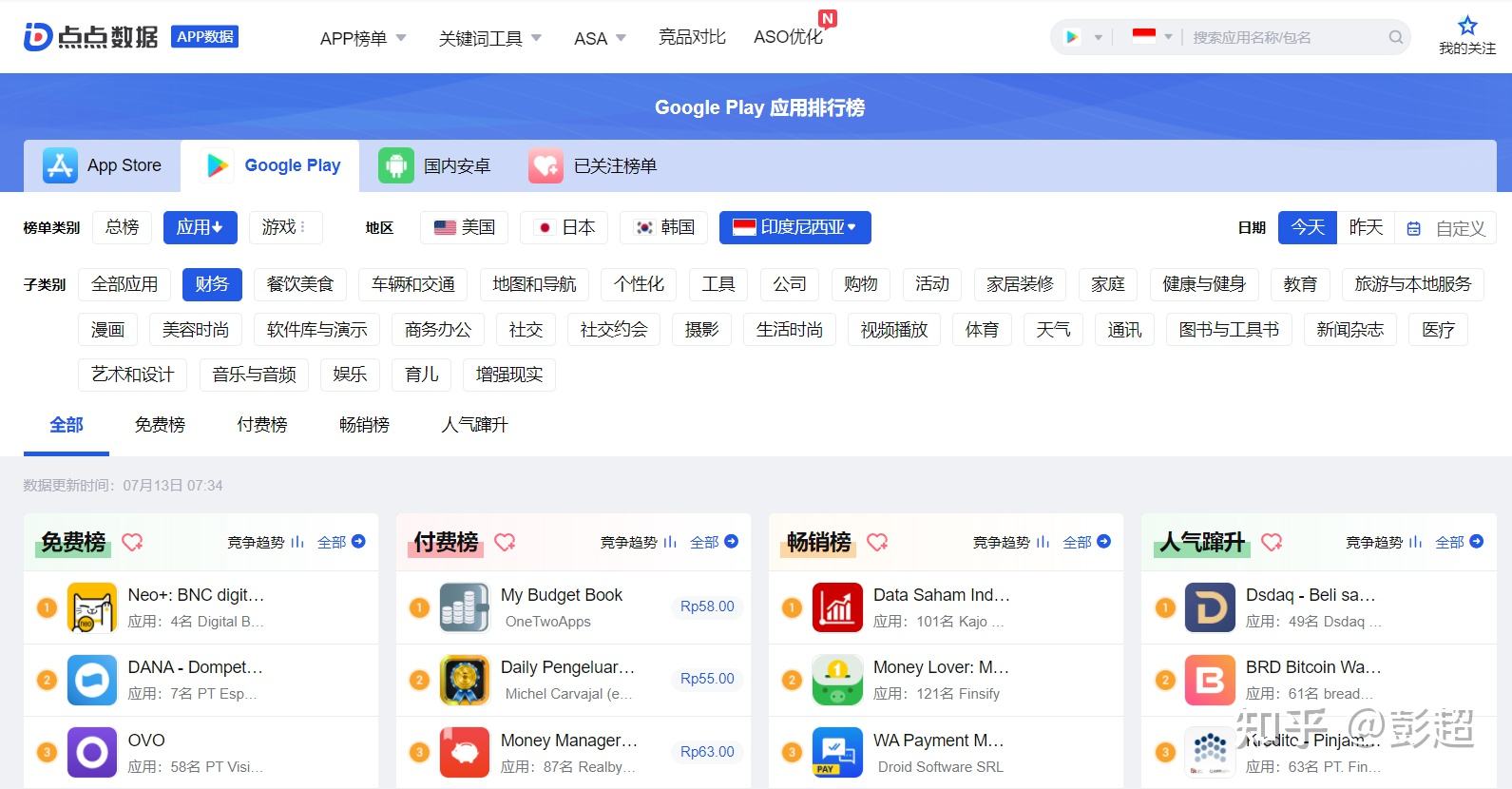Expand the APP榜单 menu

(363, 38)
